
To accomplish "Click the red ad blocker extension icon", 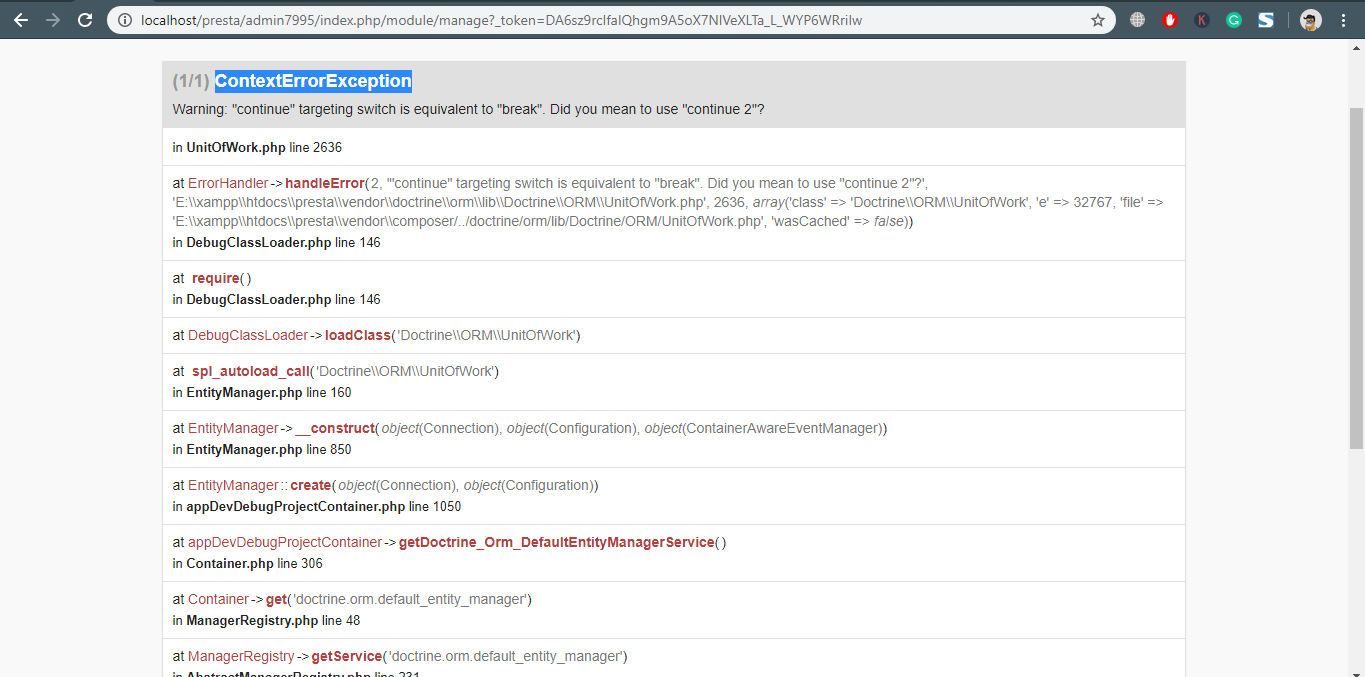I will 1169,19.
